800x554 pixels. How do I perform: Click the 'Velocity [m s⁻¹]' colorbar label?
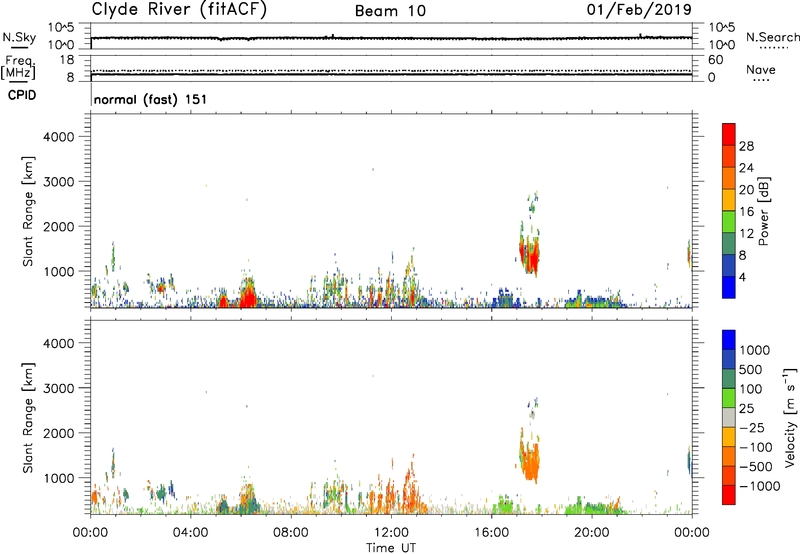coord(790,417)
